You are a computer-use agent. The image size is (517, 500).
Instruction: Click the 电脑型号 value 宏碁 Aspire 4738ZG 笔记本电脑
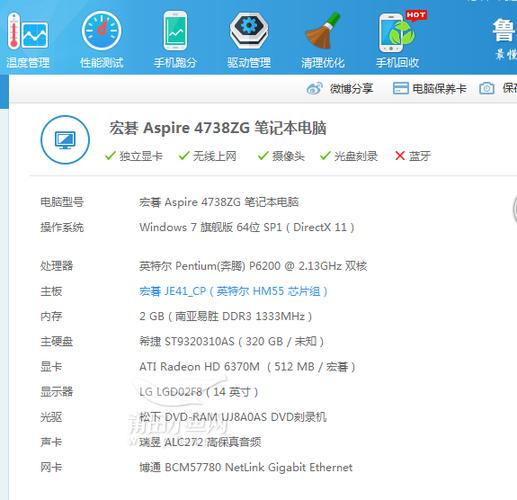click(219, 202)
